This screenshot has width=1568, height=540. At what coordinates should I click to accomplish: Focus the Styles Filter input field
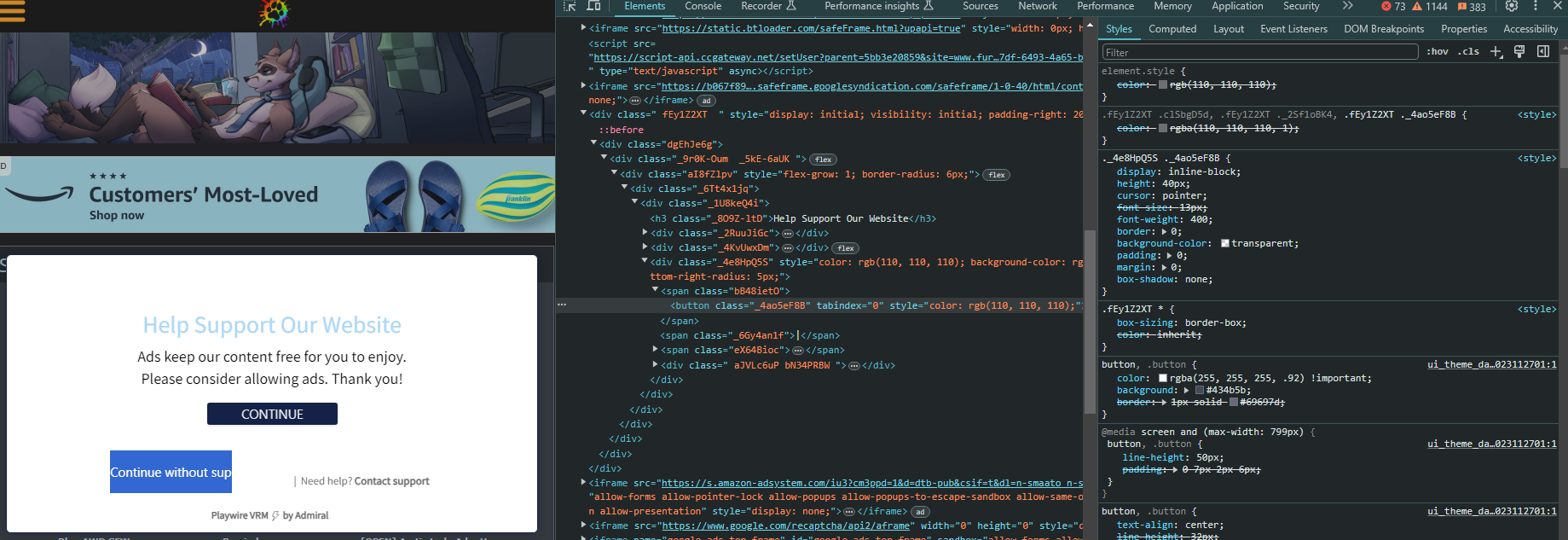[1259, 52]
